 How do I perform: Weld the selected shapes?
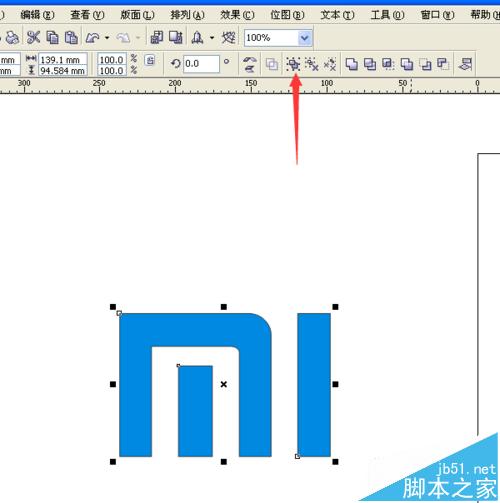[352, 64]
